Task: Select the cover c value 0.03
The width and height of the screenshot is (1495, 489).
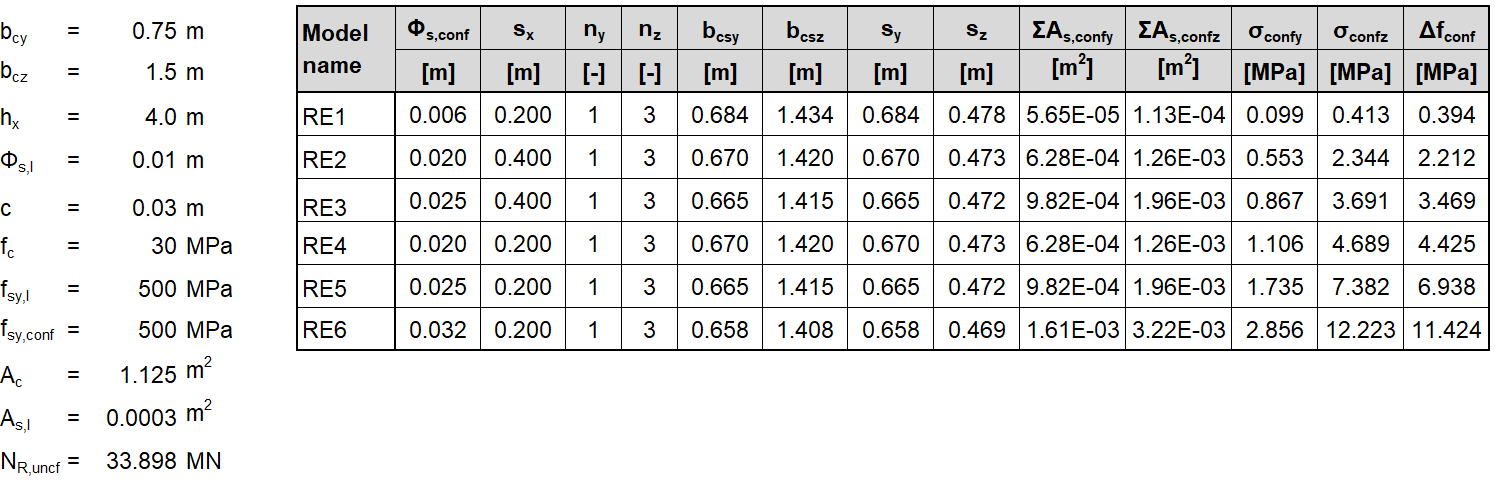Action: tap(155, 208)
